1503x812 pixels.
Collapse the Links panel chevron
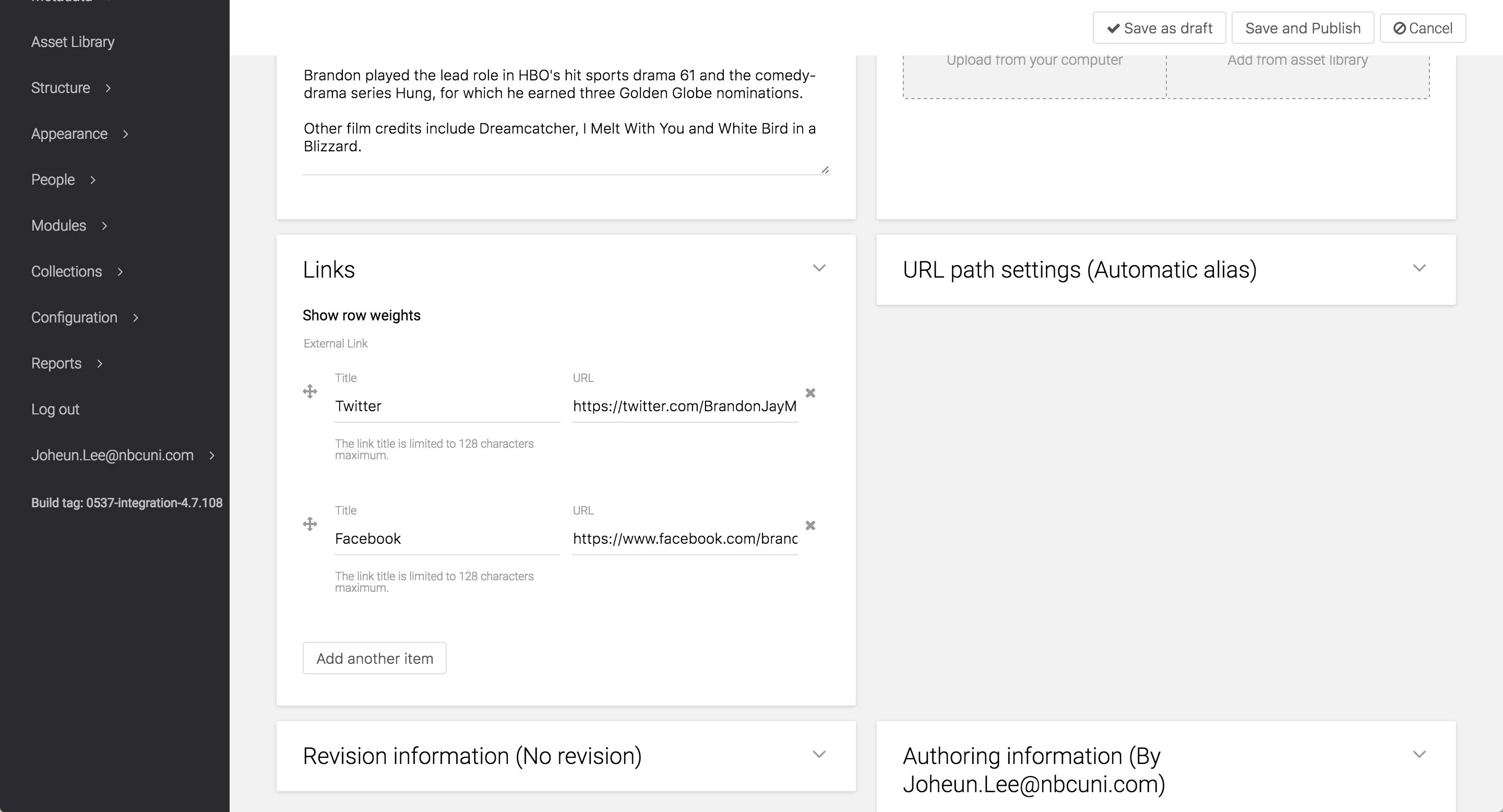coord(819,268)
